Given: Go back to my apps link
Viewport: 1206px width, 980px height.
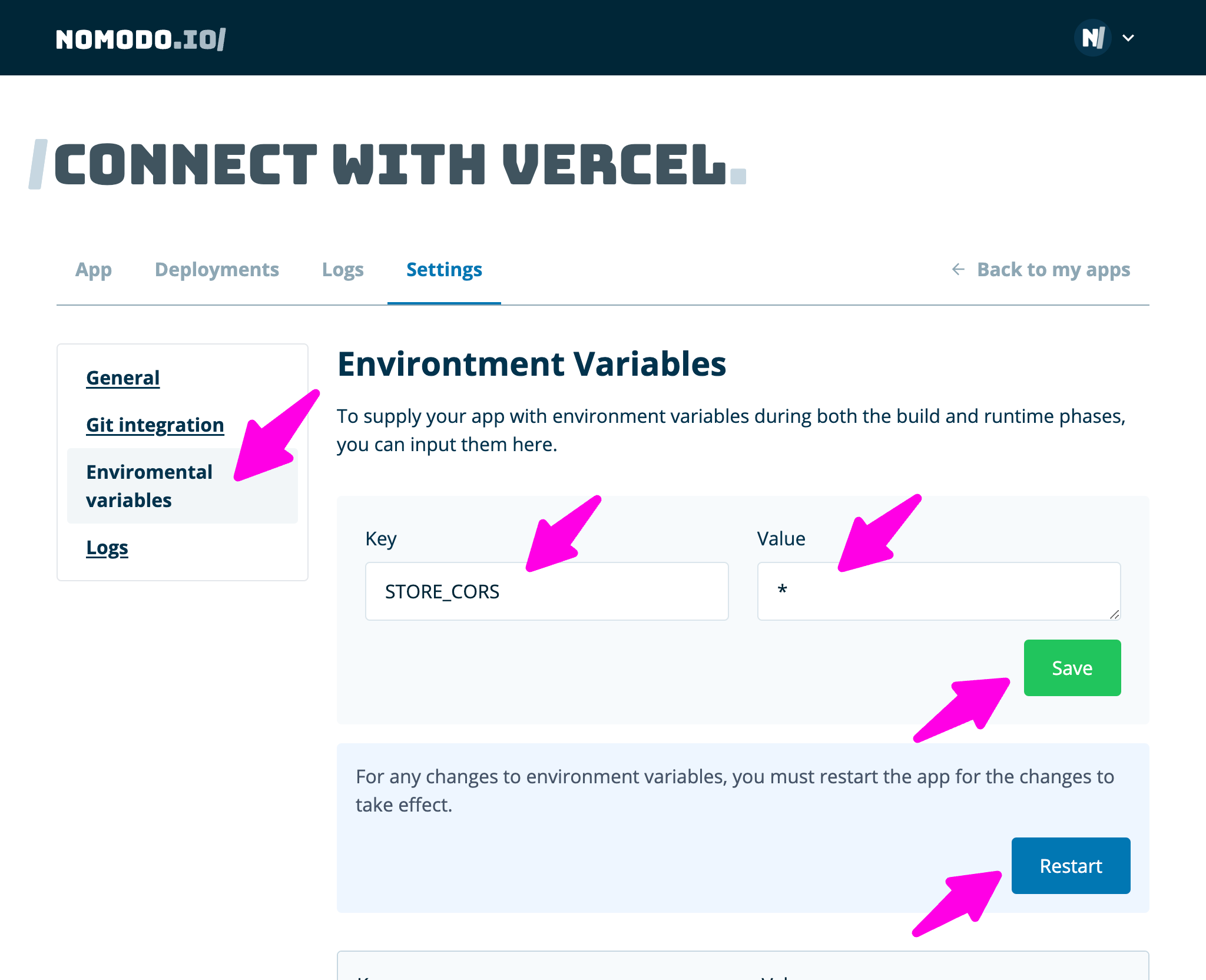Looking at the screenshot, I should 1053,270.
